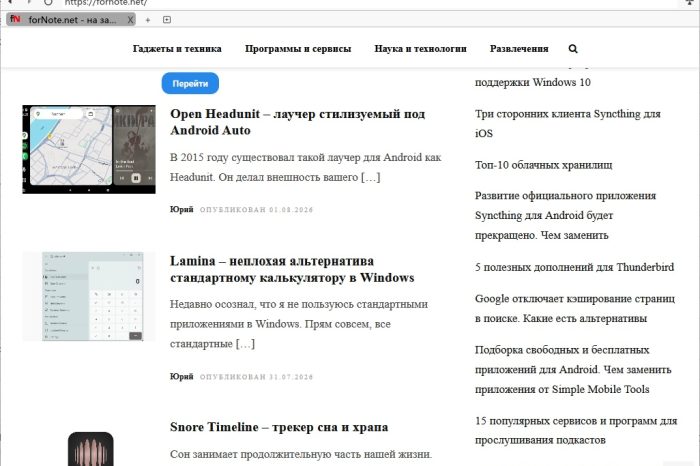Image resolution: width=700 pixels, height=466 pixels.
Task: Open the Lamina calculator article title
Action: (292, 269)
